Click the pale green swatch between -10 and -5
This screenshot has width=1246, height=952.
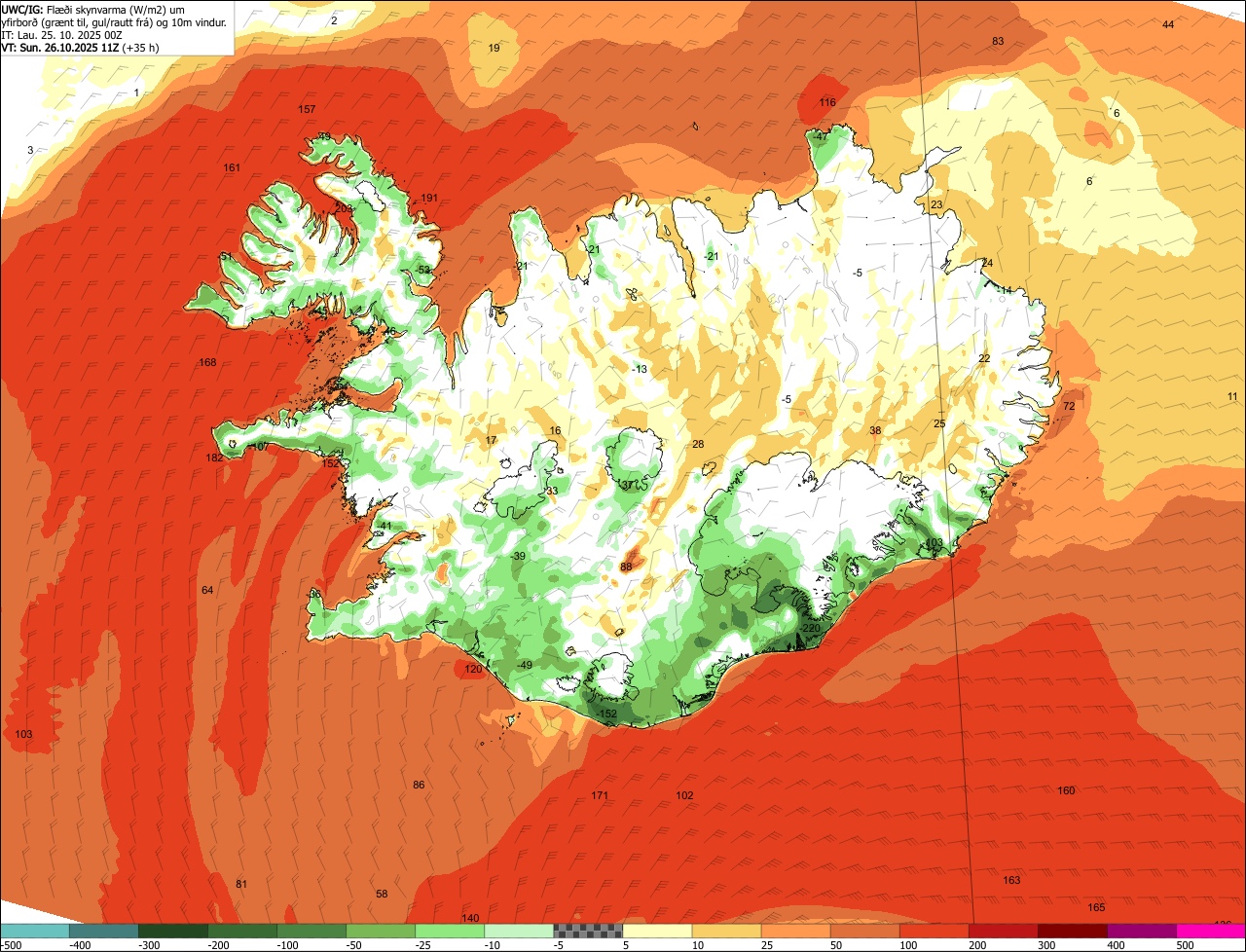pos(519,931)
